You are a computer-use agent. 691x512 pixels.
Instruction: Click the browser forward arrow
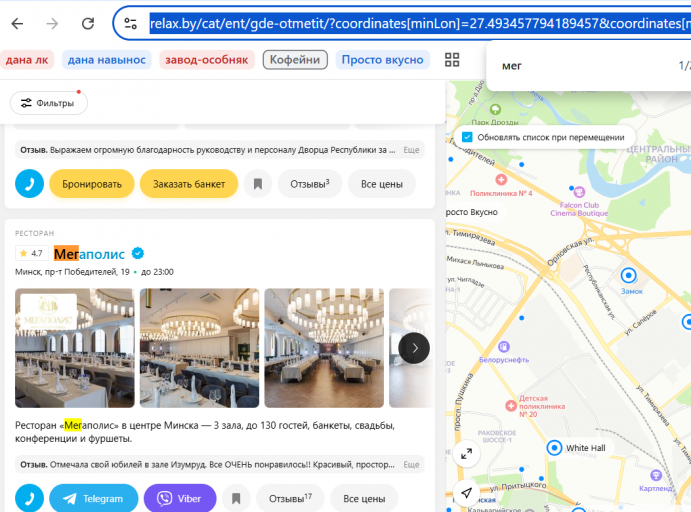coord(52,23)
